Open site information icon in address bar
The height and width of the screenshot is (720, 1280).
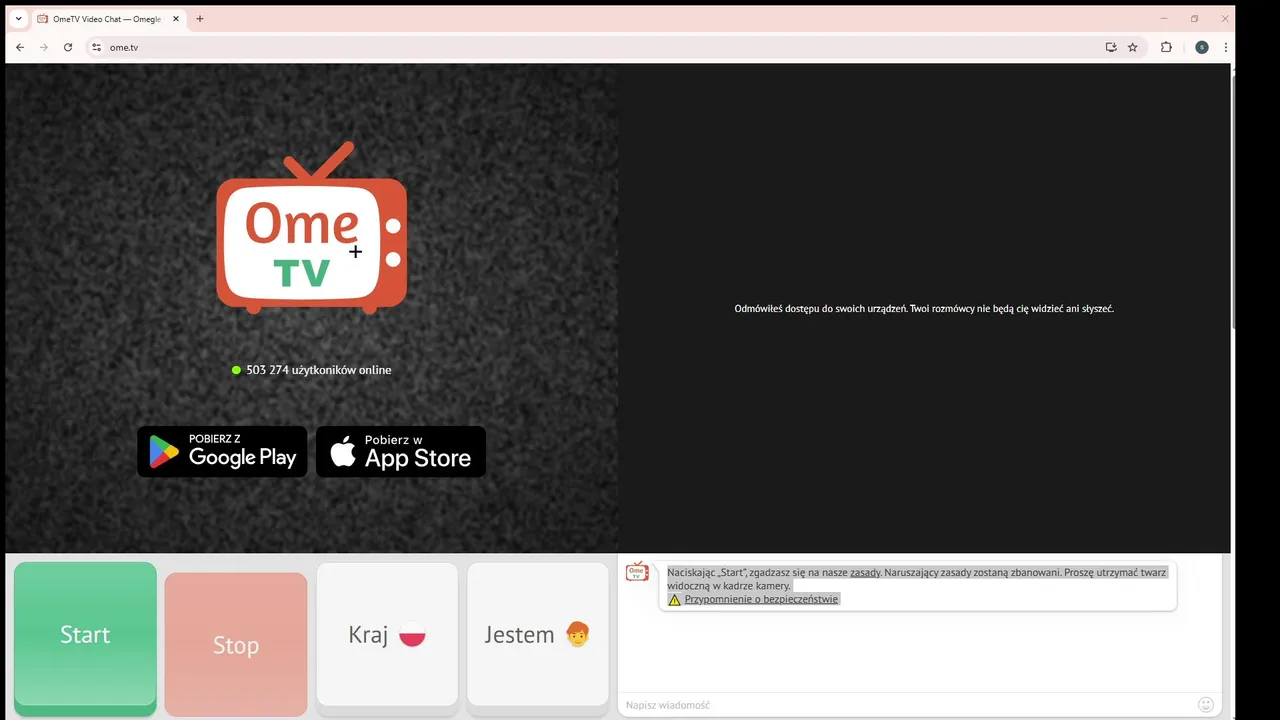pyautogui.click(x=96, y=47)
